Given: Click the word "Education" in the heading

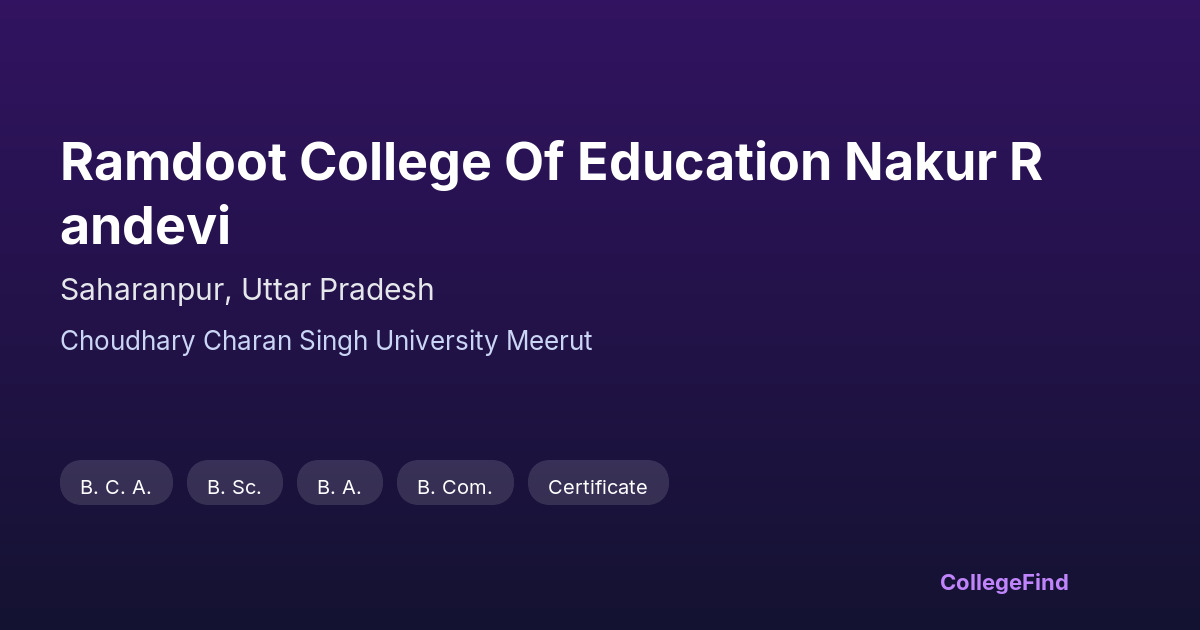Looking at the screenshot, I should 704,163.
